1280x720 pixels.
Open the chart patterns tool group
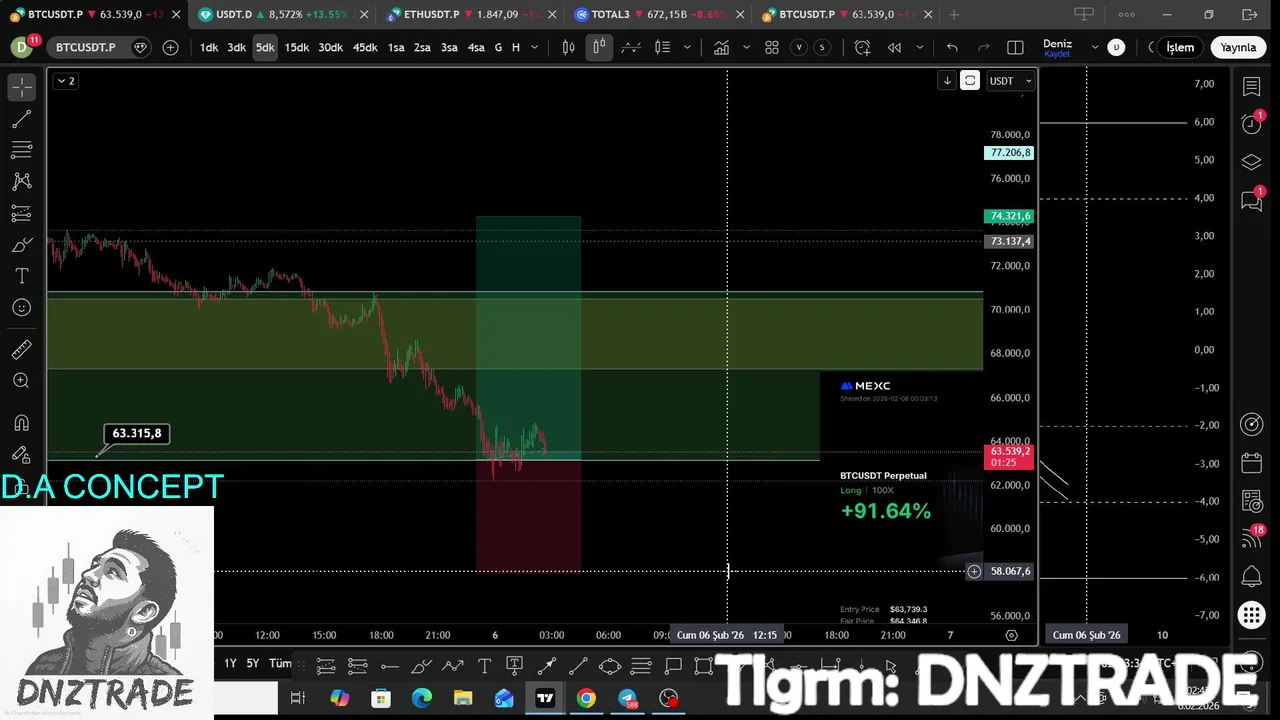click(x=21, y=181)
